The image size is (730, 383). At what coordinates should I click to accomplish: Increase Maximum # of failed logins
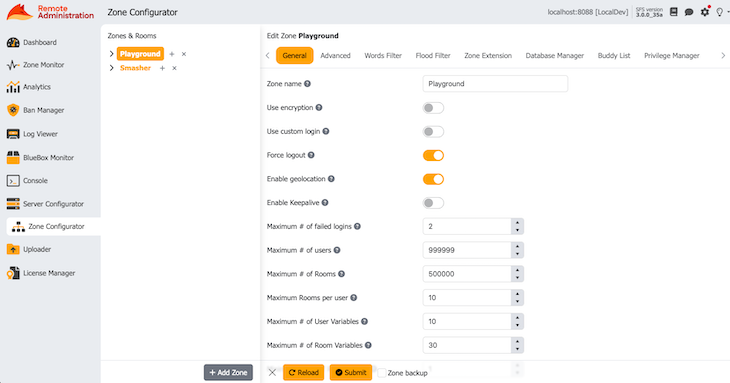tap(517, 223)
